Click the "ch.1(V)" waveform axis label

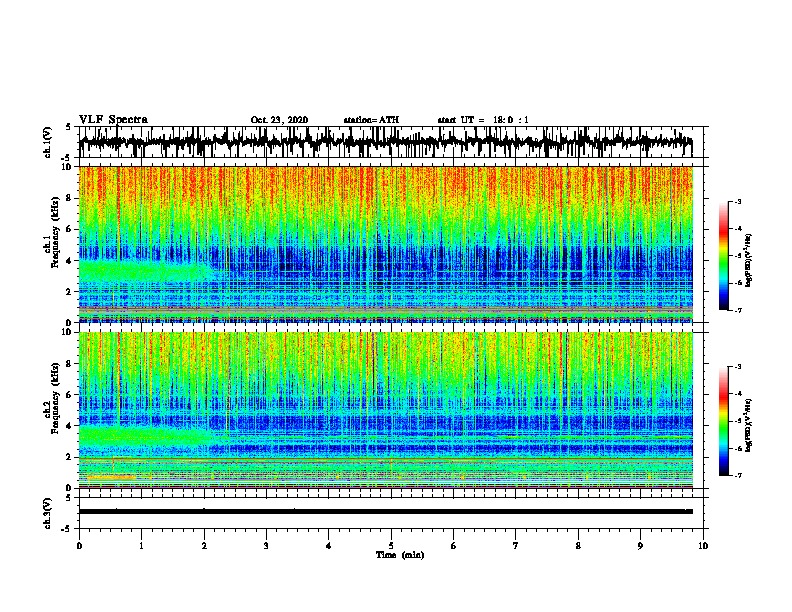(x=48, y=142)
